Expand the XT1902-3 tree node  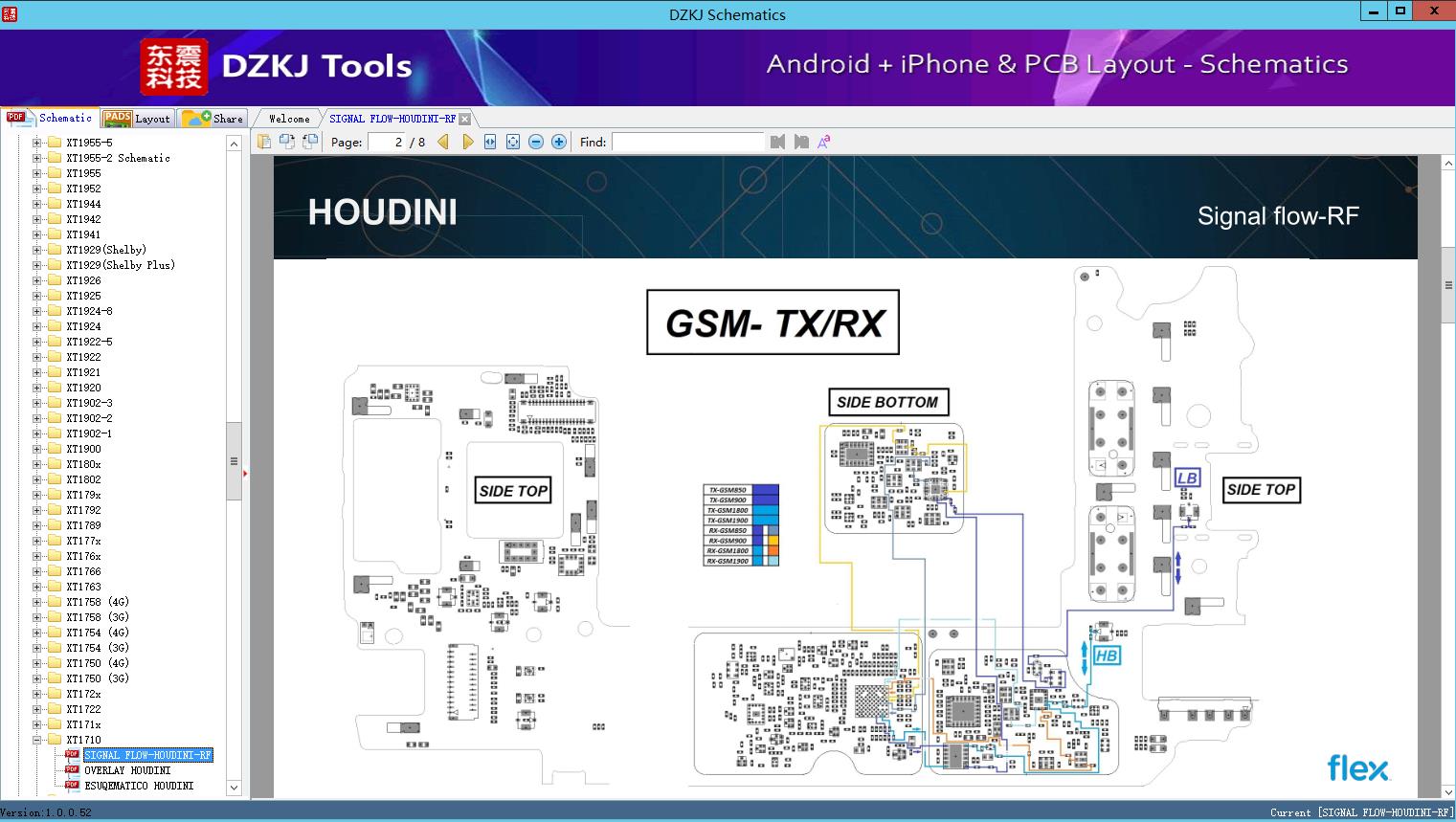[37, 403]
